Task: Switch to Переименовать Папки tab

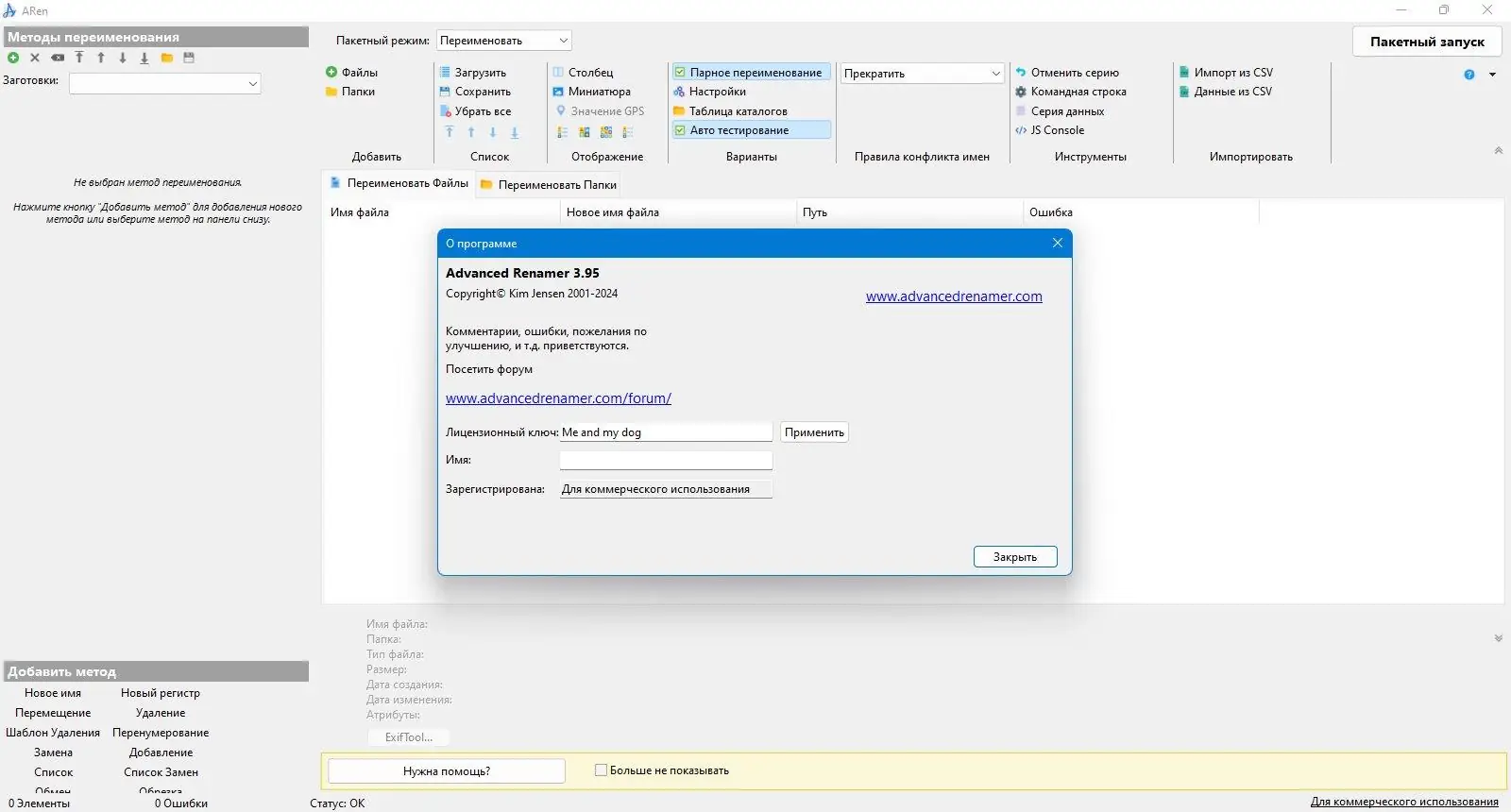Action: tap(548, 185)
